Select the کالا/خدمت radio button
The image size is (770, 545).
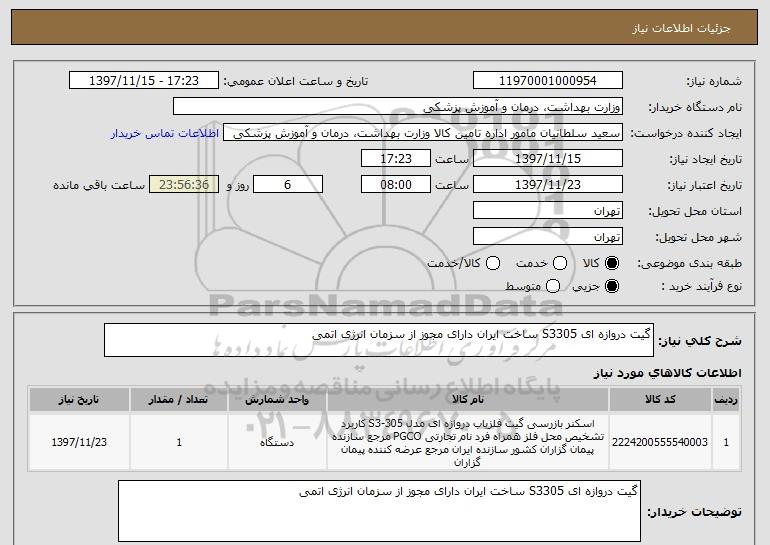pos(493,263)
